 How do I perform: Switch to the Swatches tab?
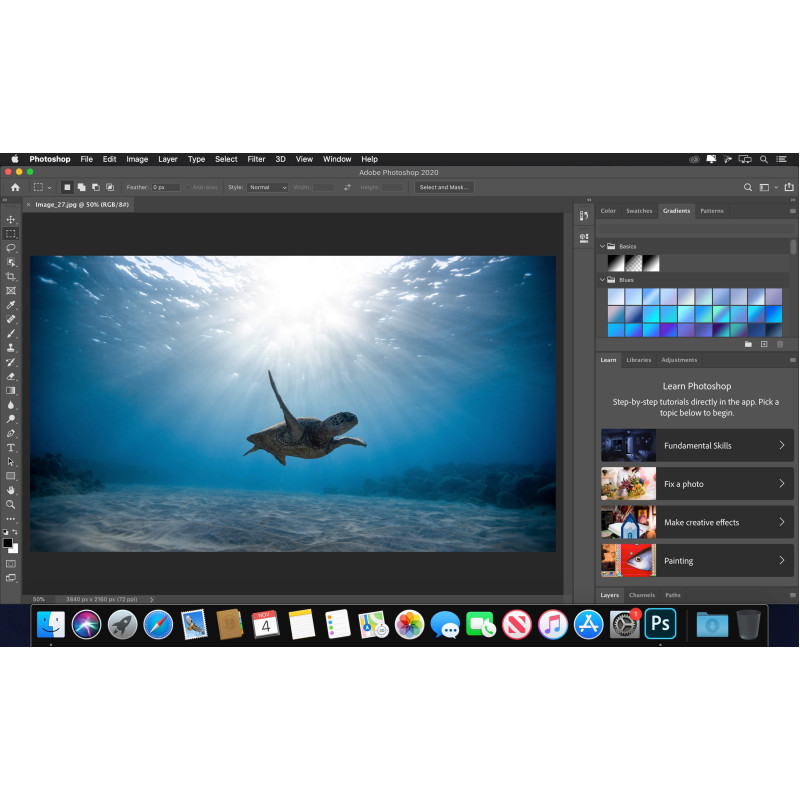pyautogui.click(x=639, y=211)
